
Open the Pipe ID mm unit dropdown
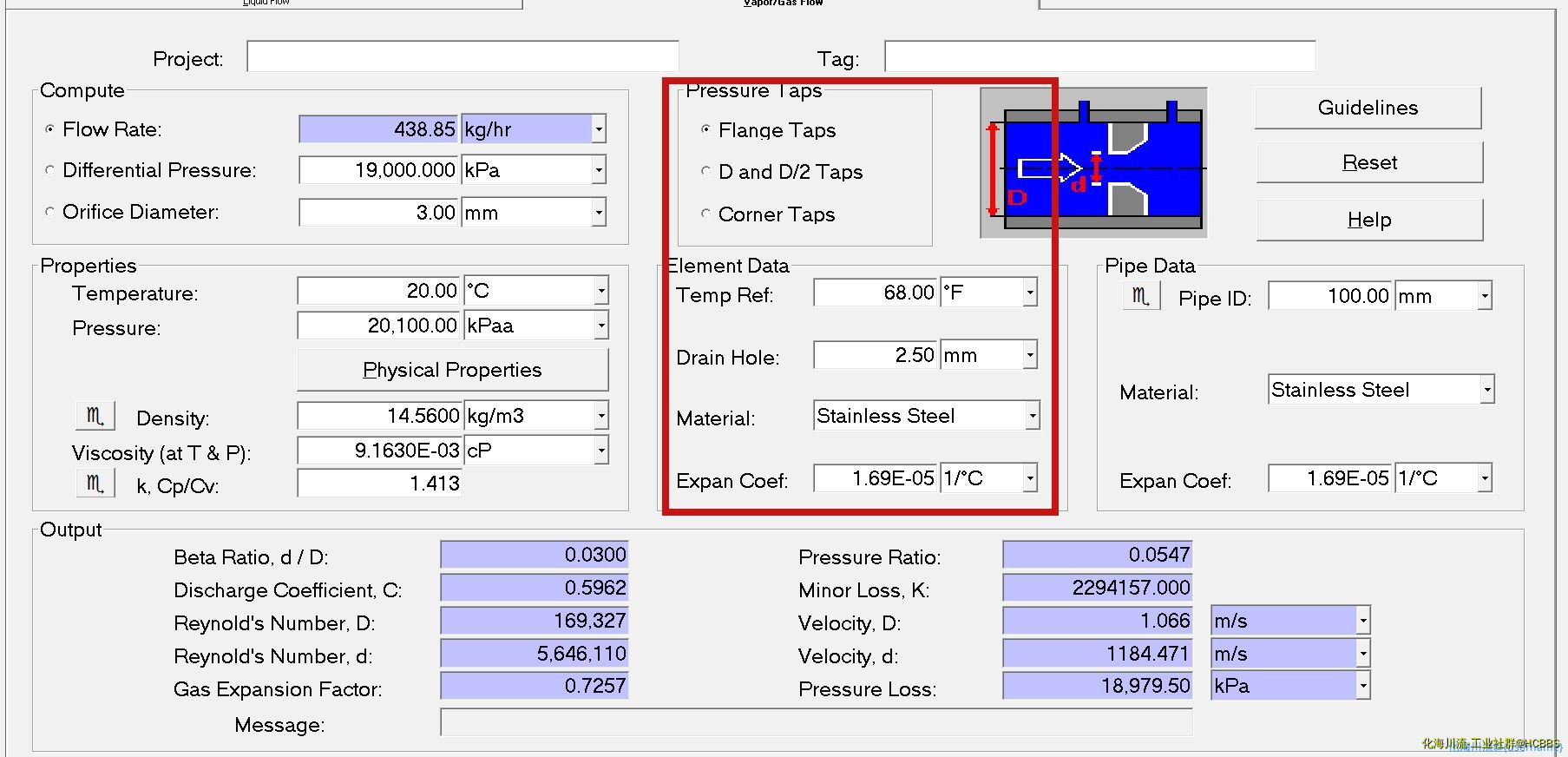point(1485,296)
